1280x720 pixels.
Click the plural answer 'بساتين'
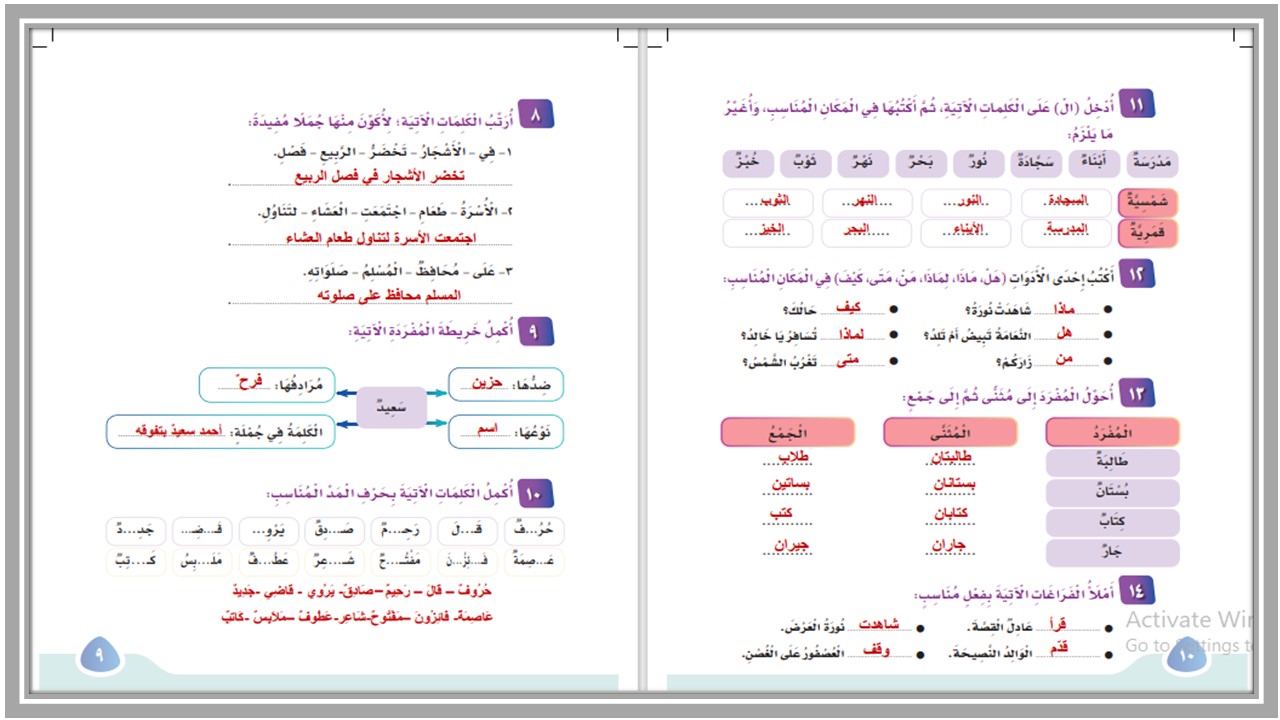click(791, 485)
